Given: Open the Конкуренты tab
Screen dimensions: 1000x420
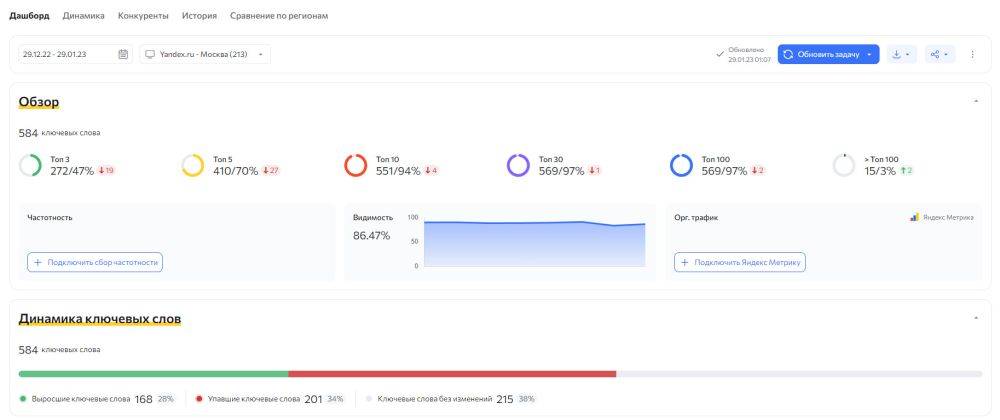Looking at the screenshot, I should click(143, 16).
